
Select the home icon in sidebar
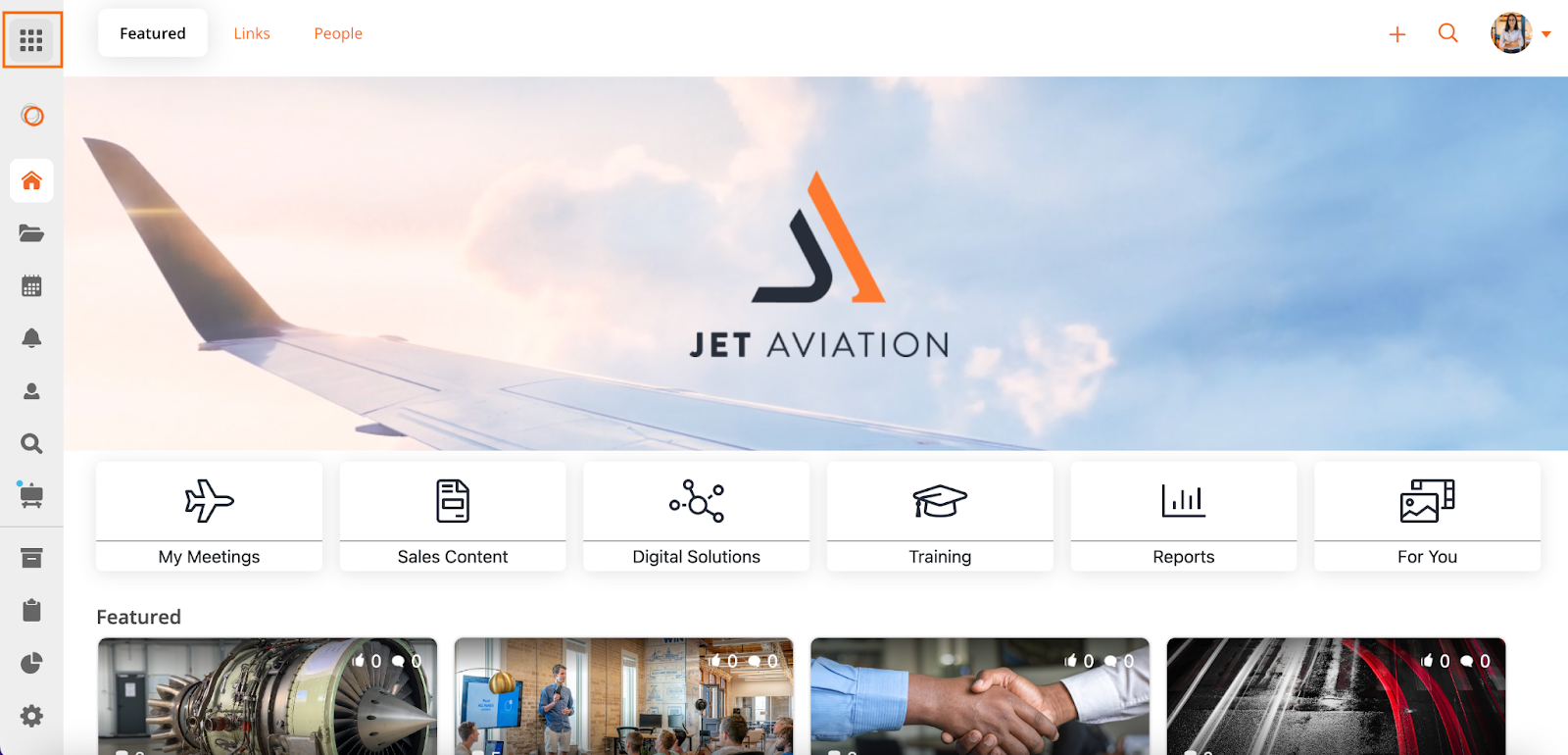click(31, 180)
